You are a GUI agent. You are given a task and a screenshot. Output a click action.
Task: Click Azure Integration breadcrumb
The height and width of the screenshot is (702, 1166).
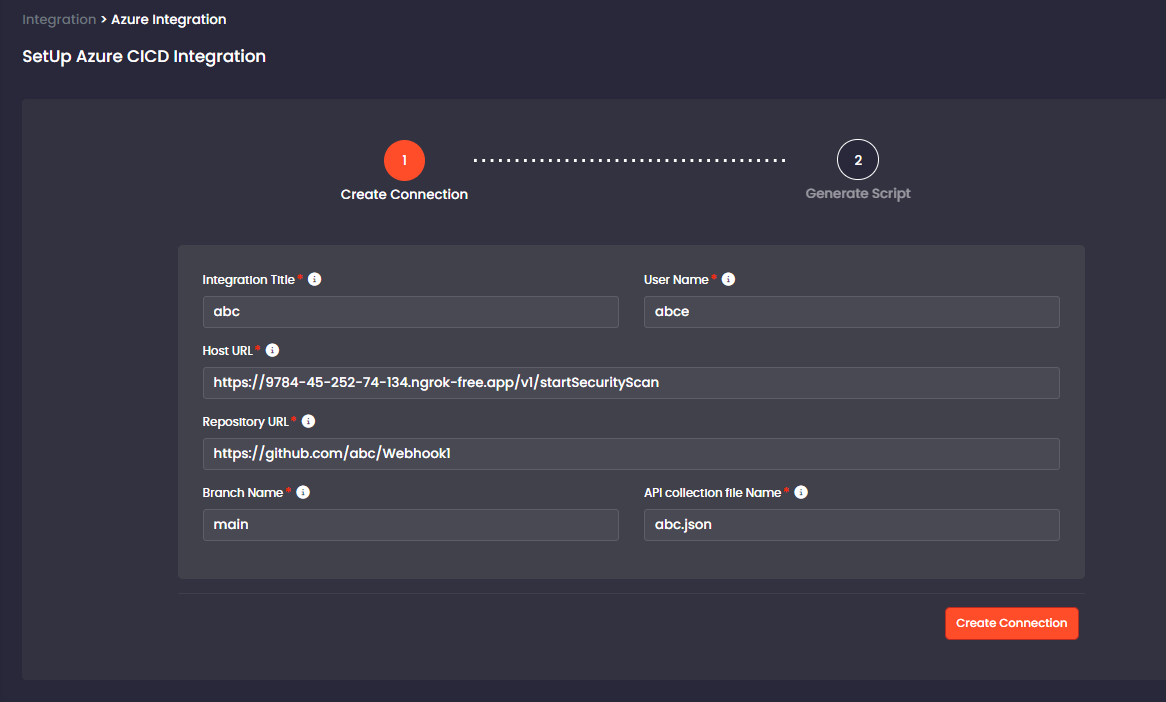pos(169,19)
